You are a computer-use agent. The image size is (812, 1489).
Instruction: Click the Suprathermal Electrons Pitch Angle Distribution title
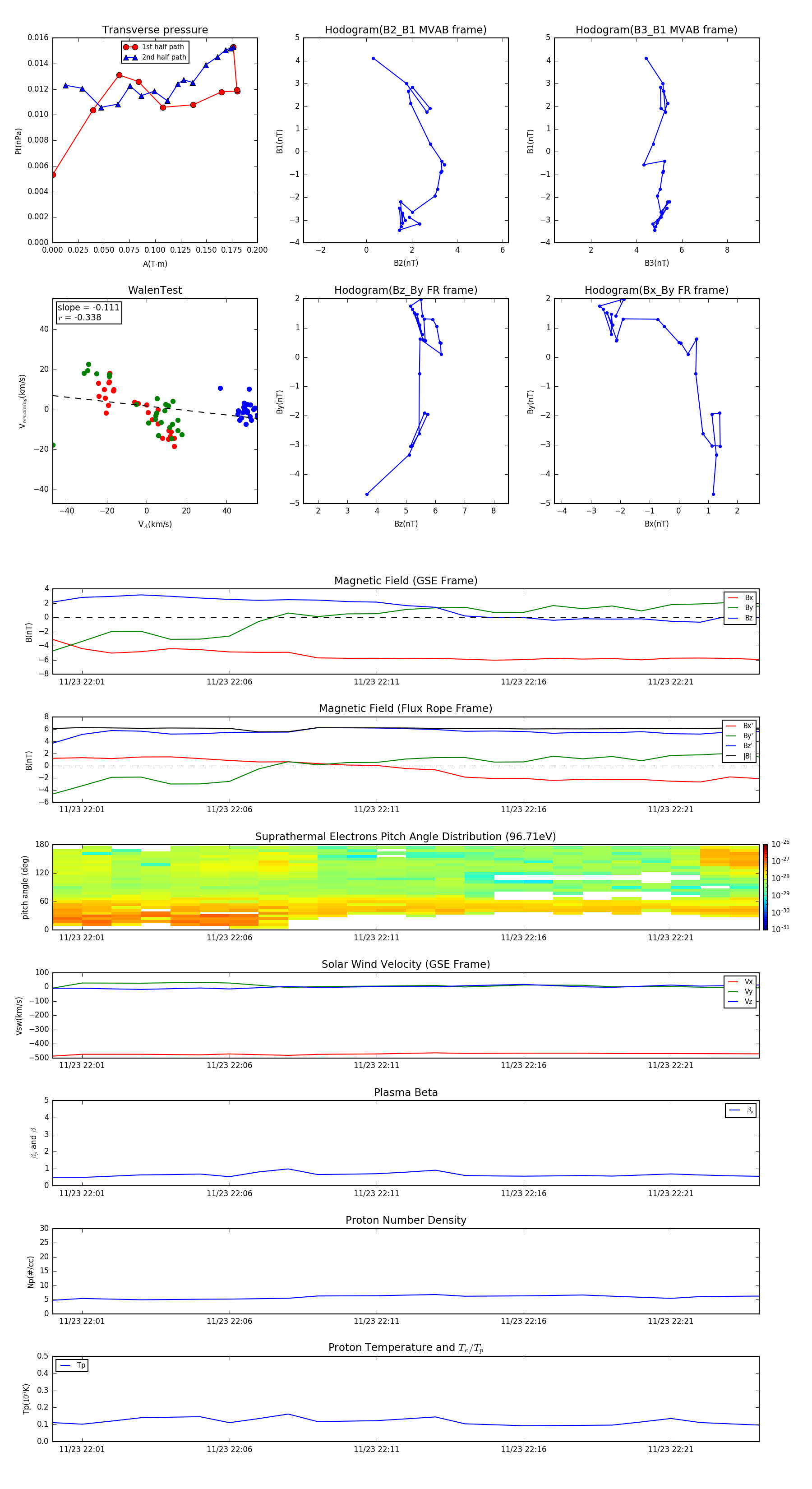[x=406, y=837]
